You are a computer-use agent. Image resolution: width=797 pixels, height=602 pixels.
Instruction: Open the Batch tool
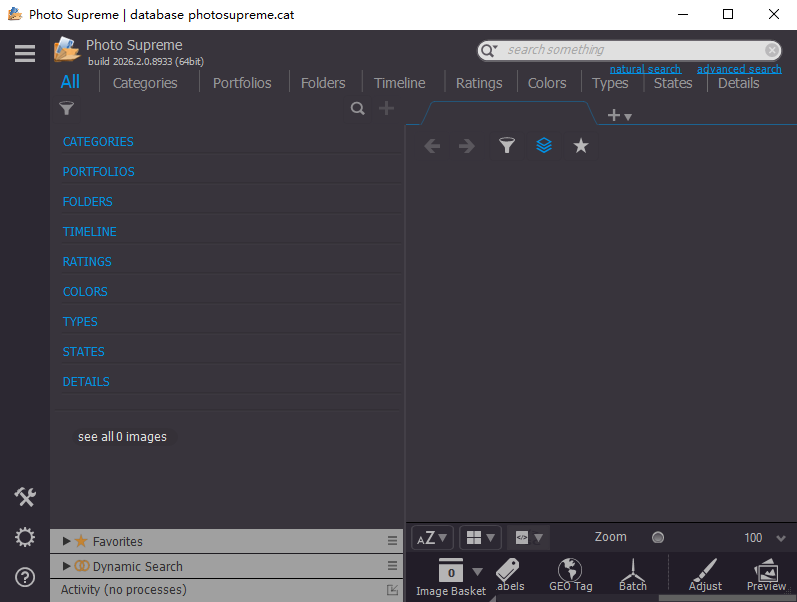click(x=633, y=575)
